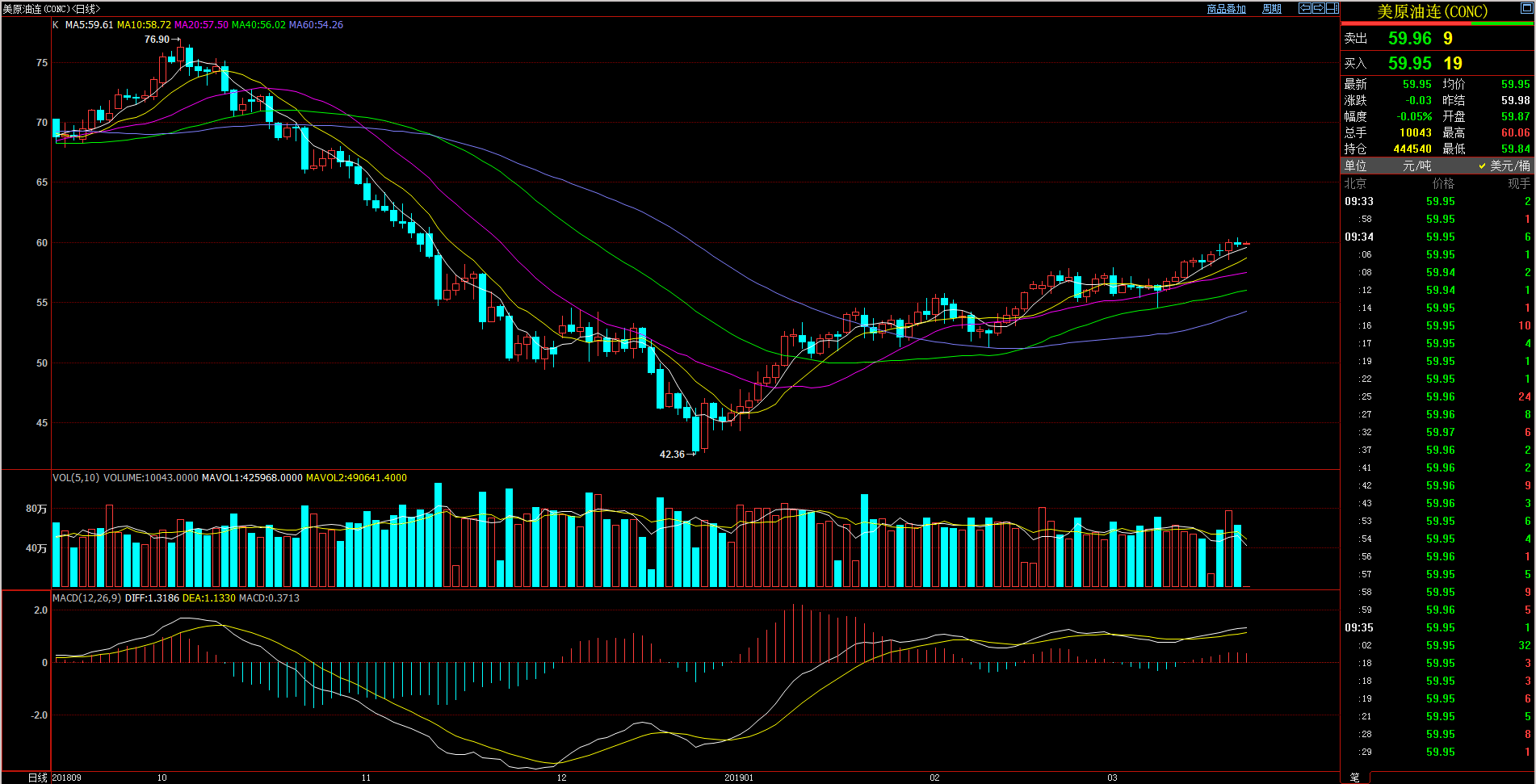Click the MA40:56.02 indicator label
Image resolution: width=1536 pixels, height=784 pixels.
[x=258, y=25]
